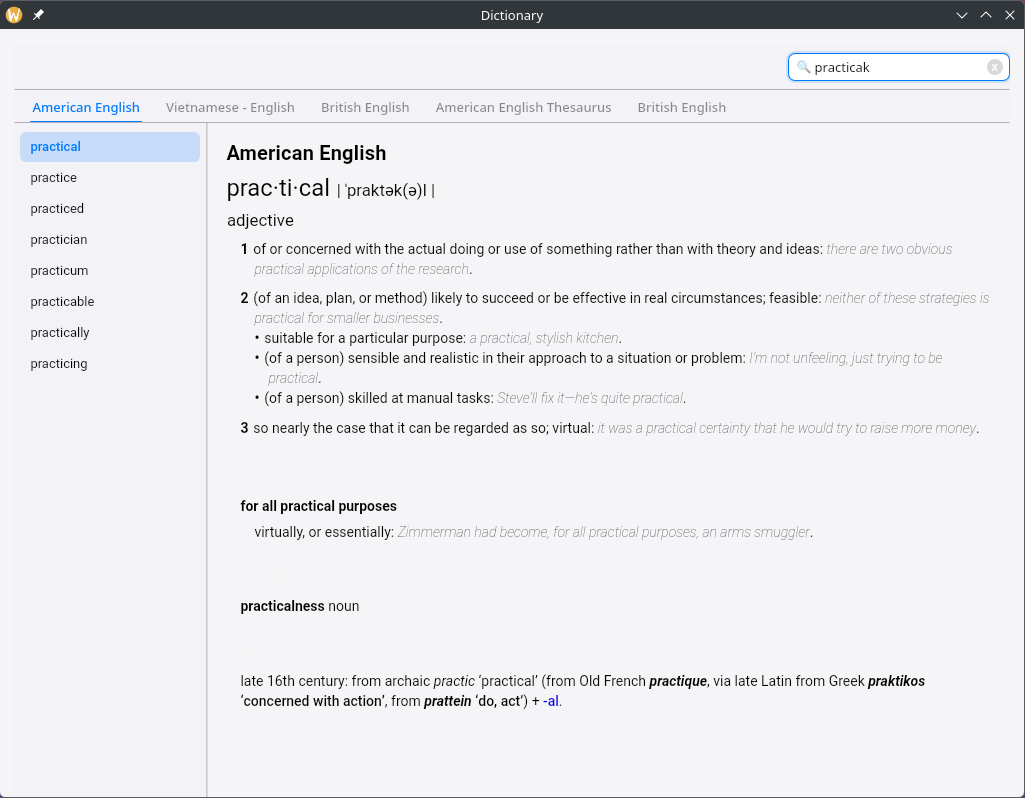
Task: Click the magnifier icon in search box
Action: [803, 67]
